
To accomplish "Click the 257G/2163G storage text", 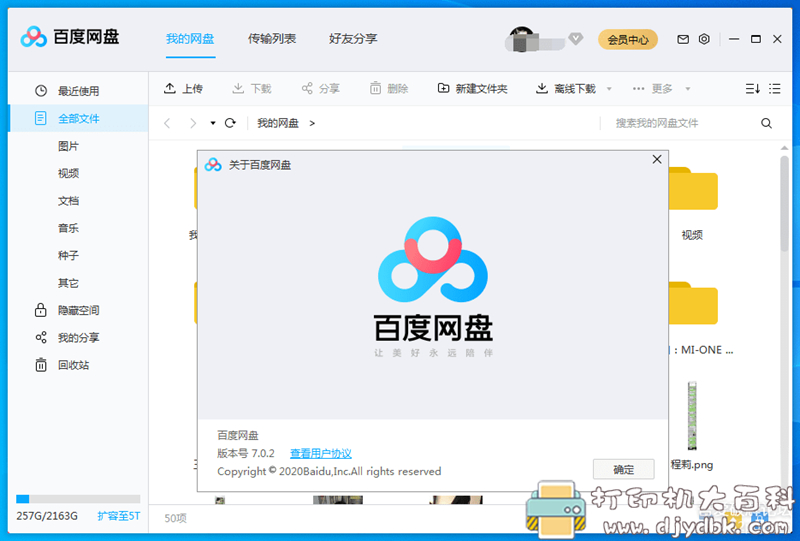I will coord(47,516).
